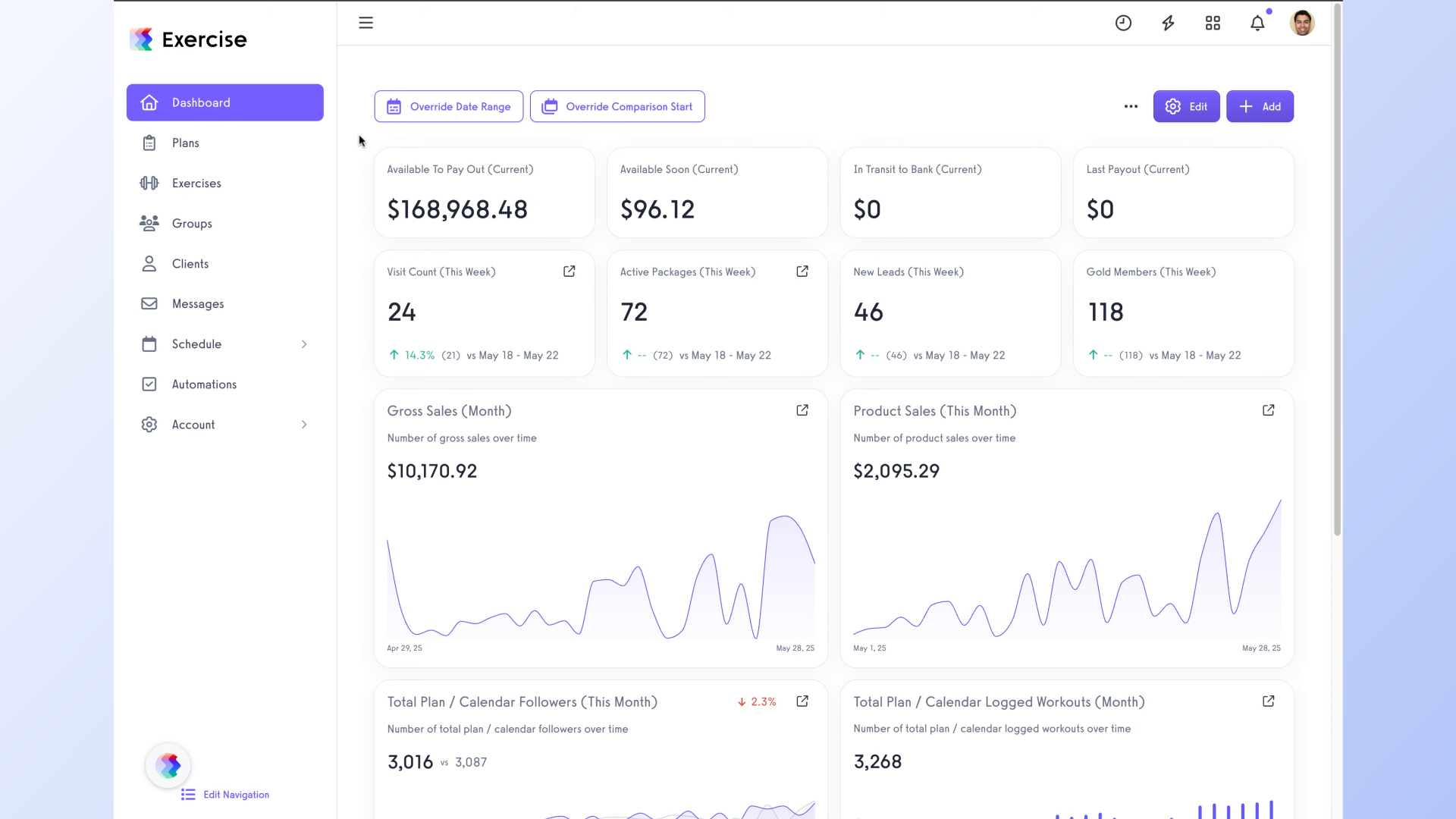Click Last Payout (Current) card title

1137,169
